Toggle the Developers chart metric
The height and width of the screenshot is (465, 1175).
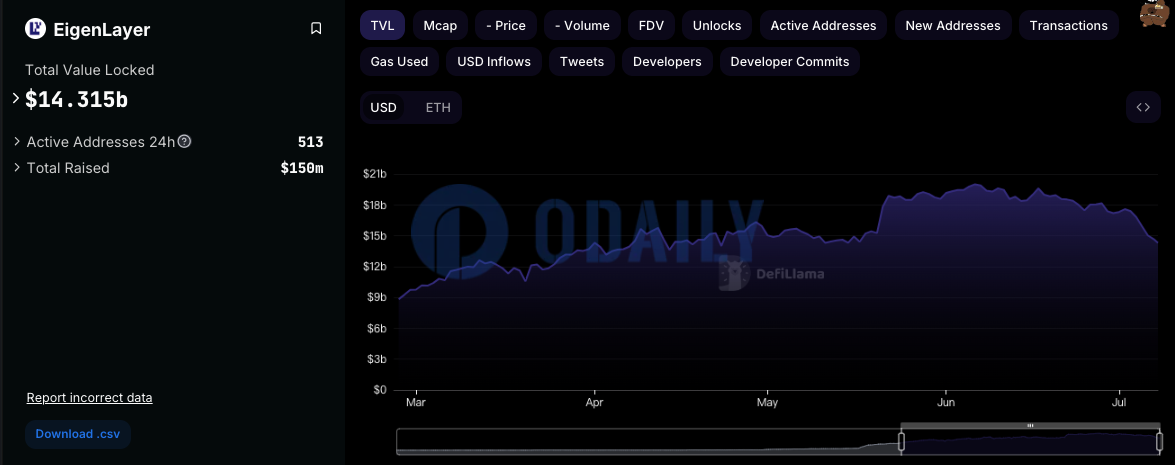667,61
